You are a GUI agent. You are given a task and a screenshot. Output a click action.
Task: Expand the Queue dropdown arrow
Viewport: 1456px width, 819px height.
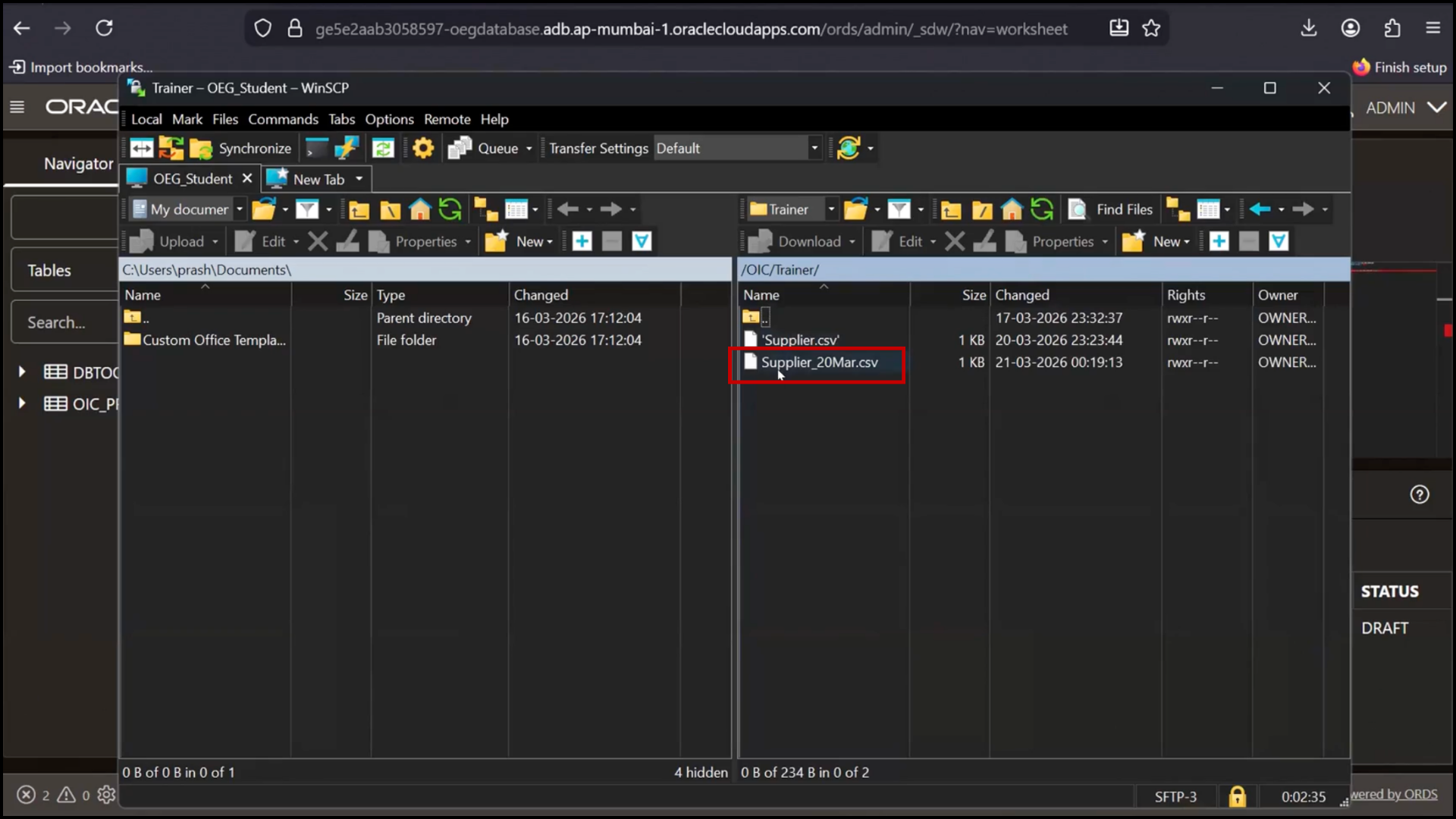click(x=529, y=149)
